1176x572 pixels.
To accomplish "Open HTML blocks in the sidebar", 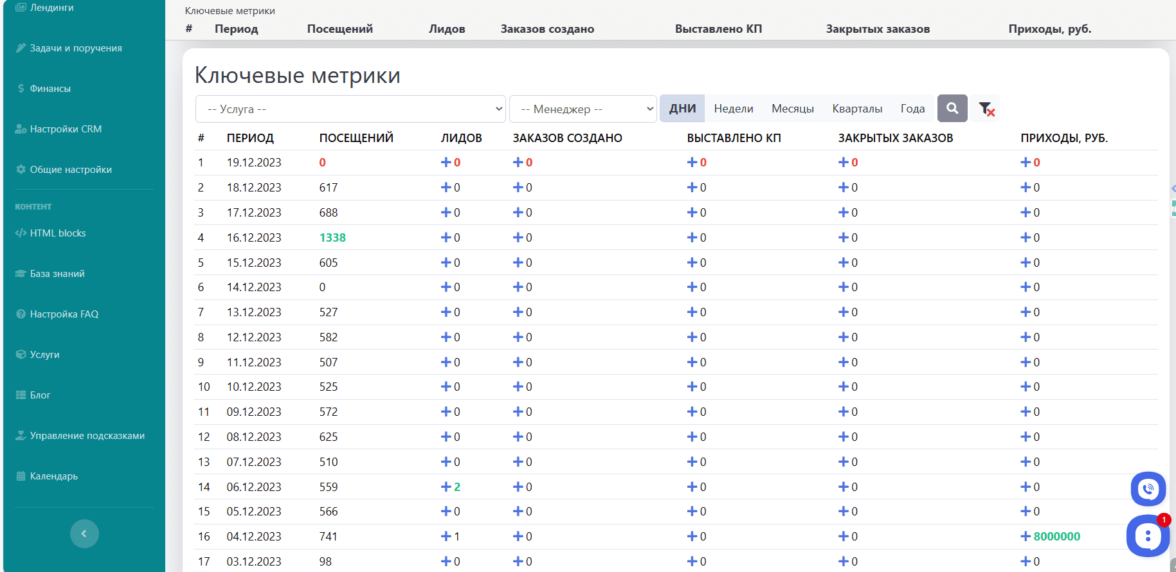I will 58,233.
